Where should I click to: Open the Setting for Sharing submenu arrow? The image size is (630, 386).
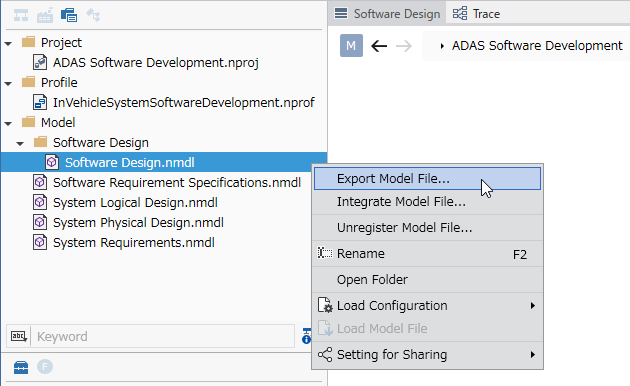(x=533, y=355)
